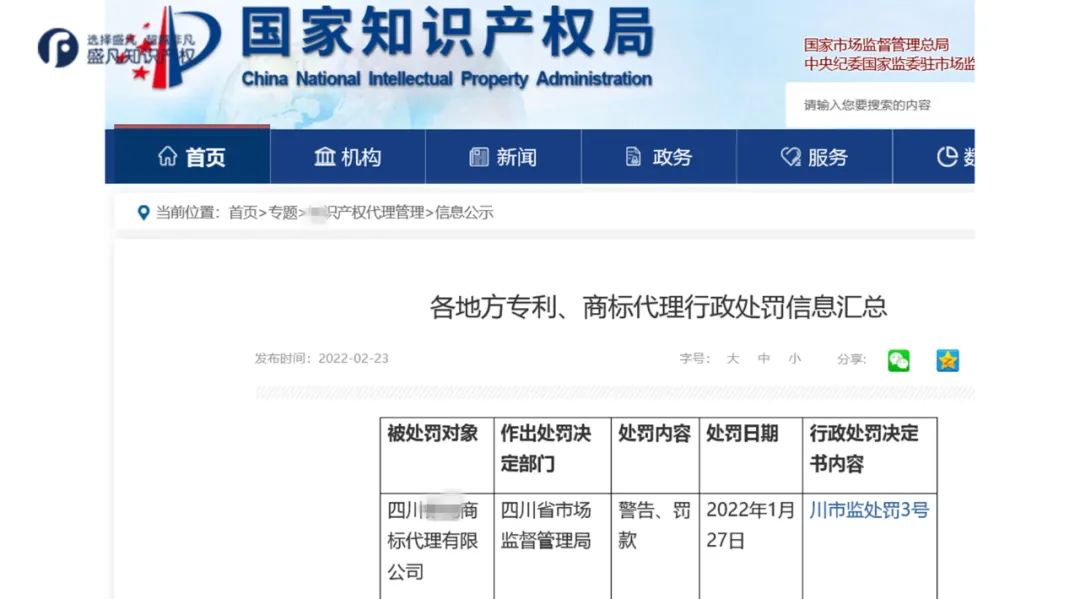Set font size to 小
The image size is (1080, 599).
tap(795, 359)
